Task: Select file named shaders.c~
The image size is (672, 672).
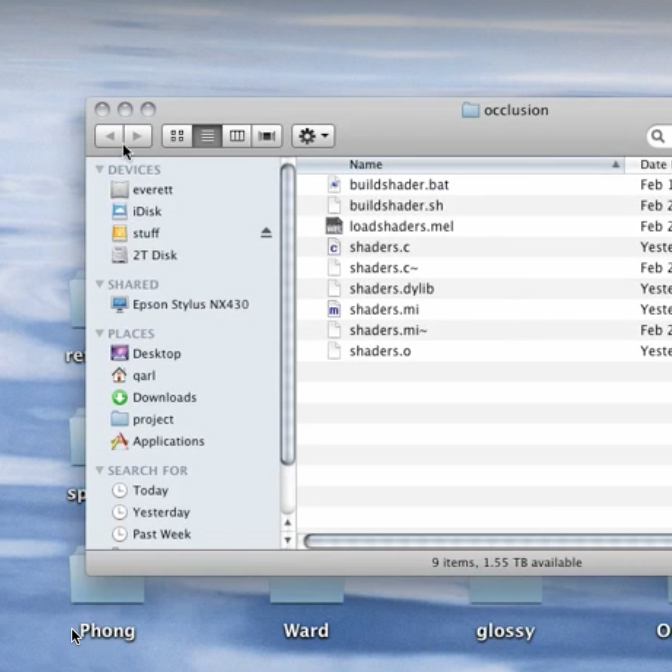Action: 384,268
